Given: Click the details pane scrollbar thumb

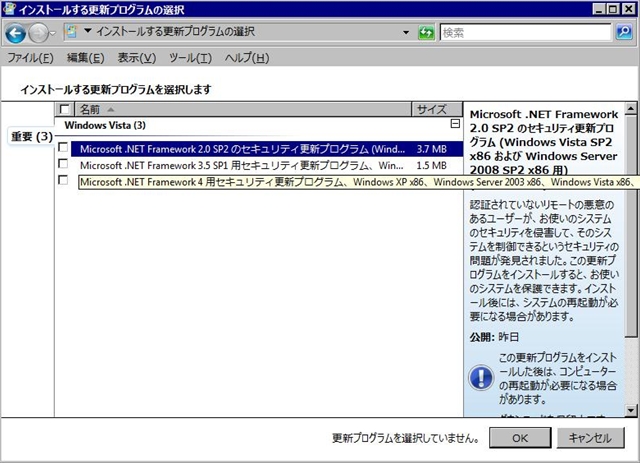Looking at the screenshot, I should [631, 226].
